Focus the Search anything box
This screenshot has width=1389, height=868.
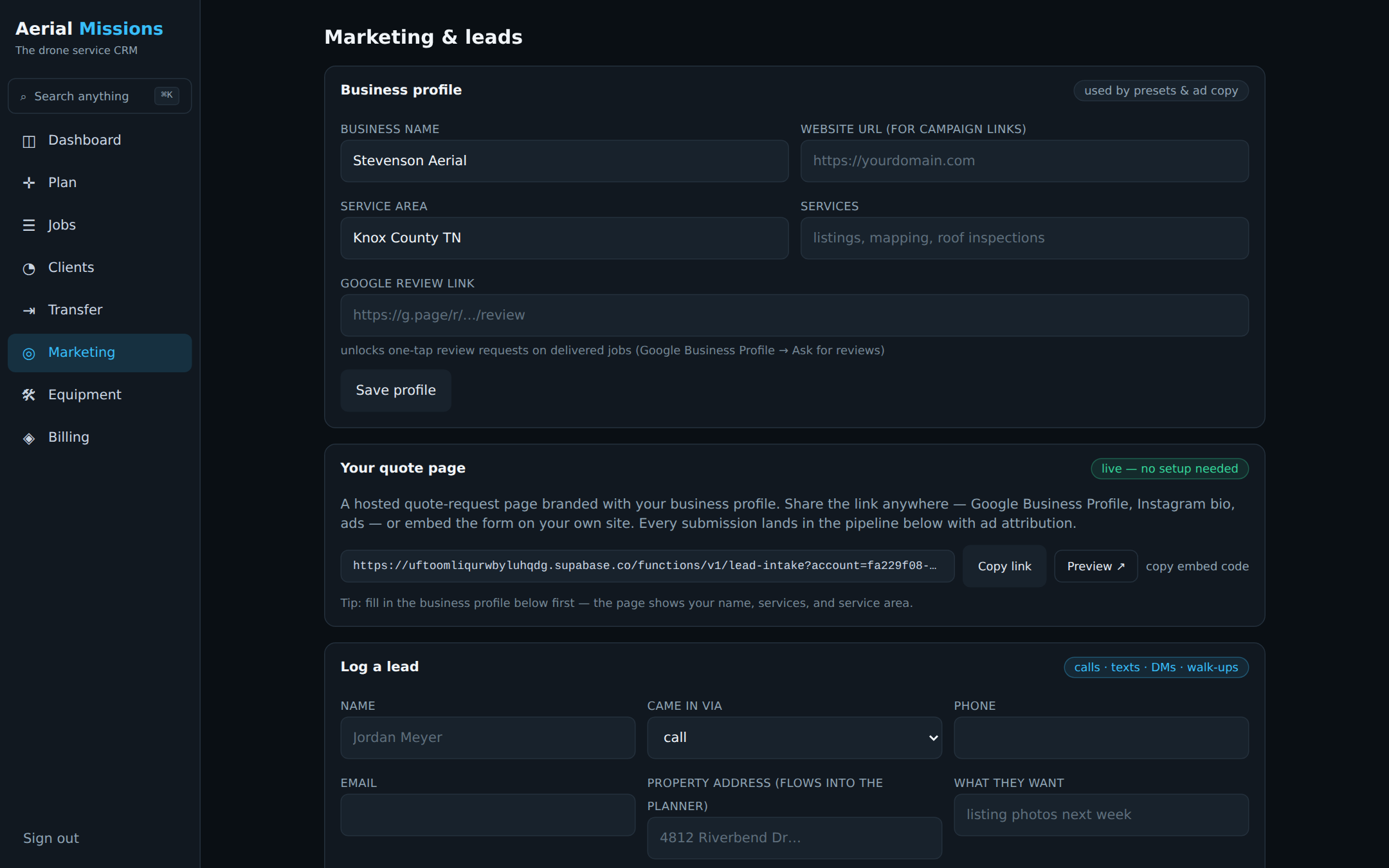coord(100,96)
